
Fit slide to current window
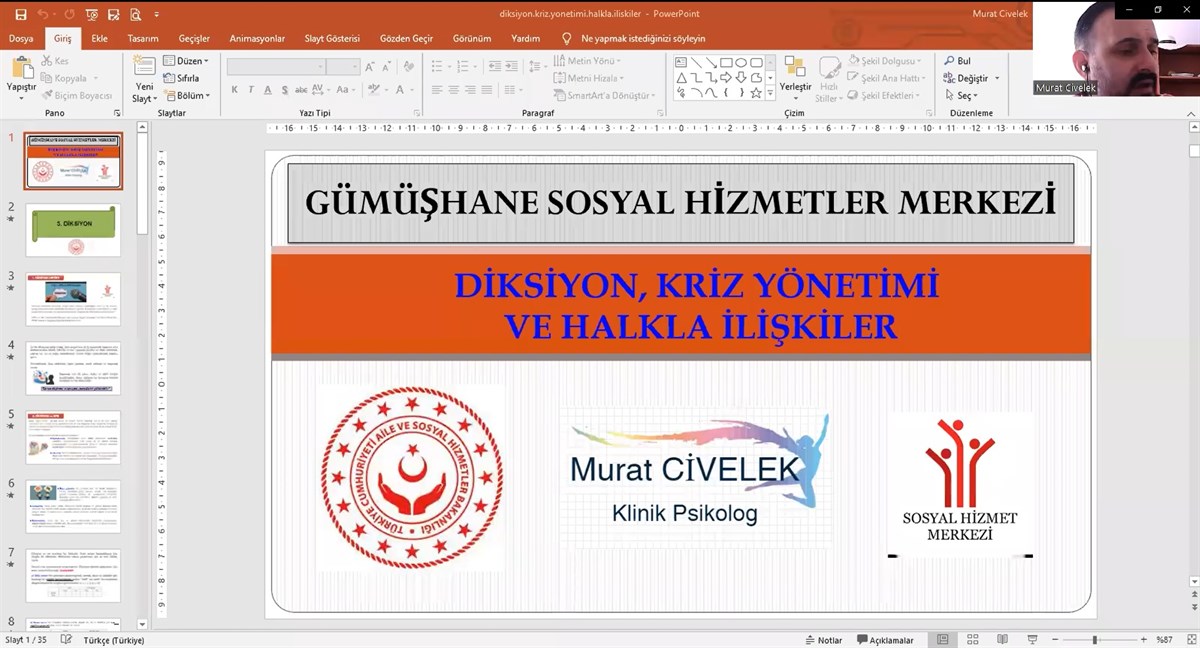click(1192, 640)
